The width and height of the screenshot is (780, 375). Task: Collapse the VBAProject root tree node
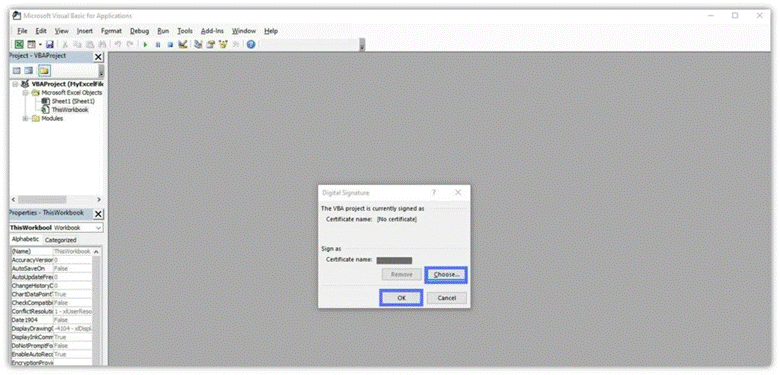[x=14, y=84]
